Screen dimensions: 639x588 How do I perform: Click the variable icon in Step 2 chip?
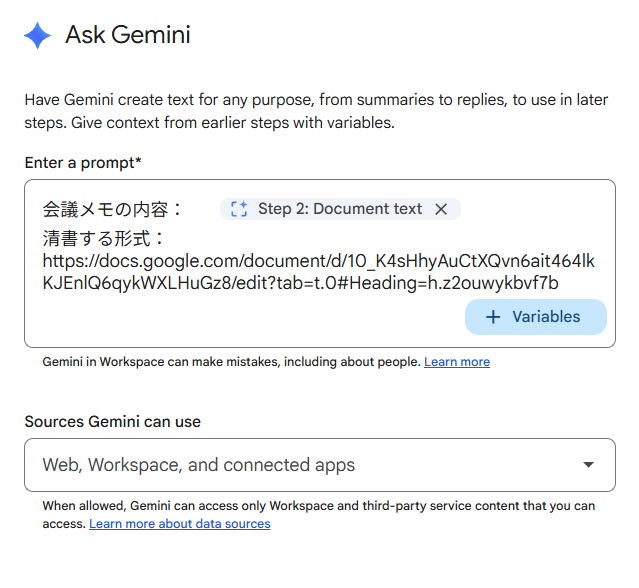click(238, 209)
